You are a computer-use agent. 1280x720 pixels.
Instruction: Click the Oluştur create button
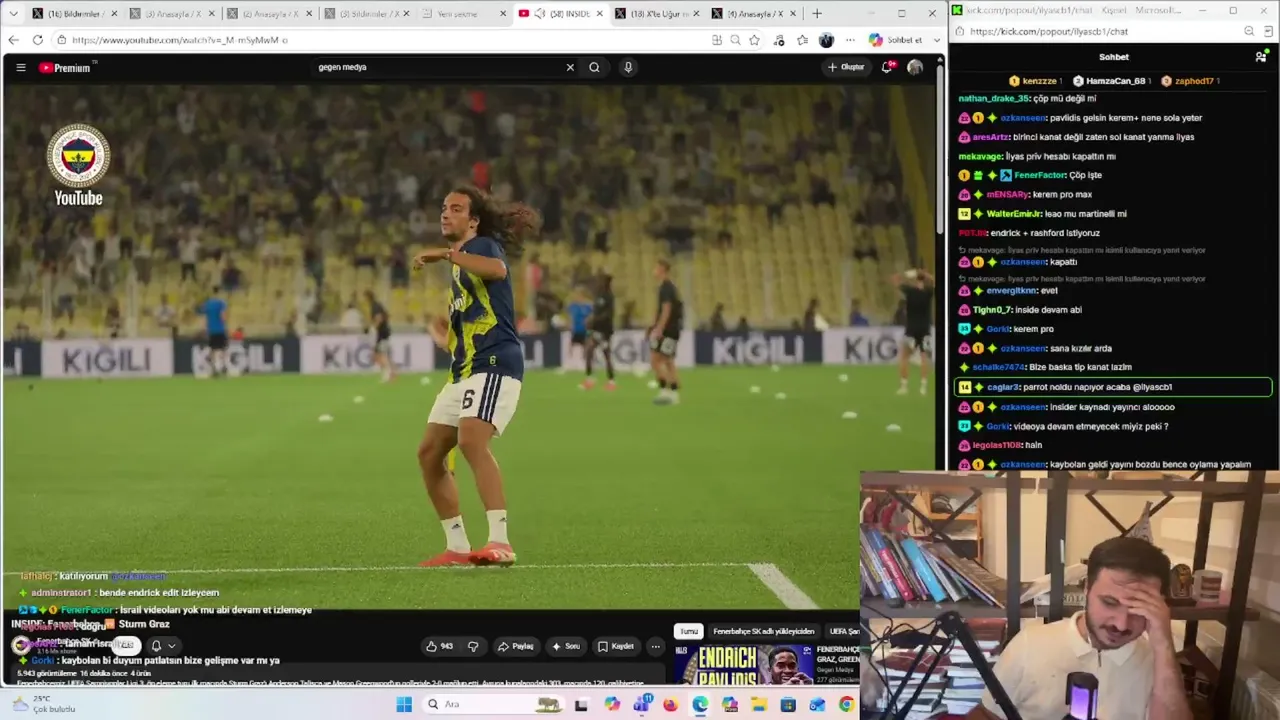[846, 67]
